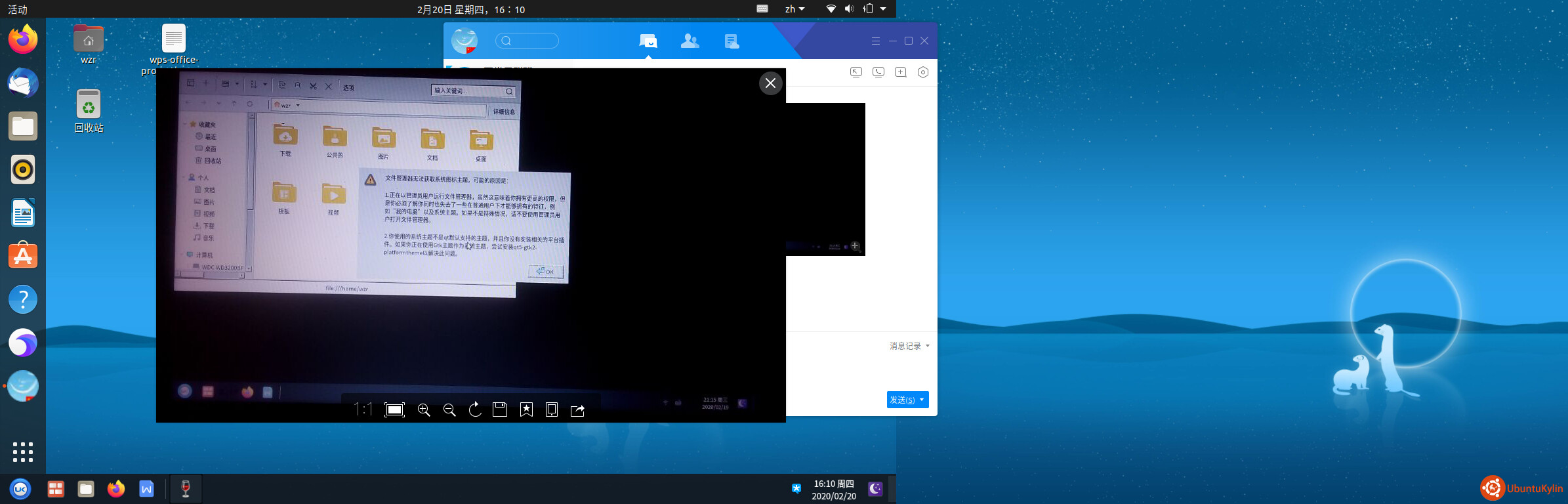
Task: Add the image to favorites
Action: [526, 410]
